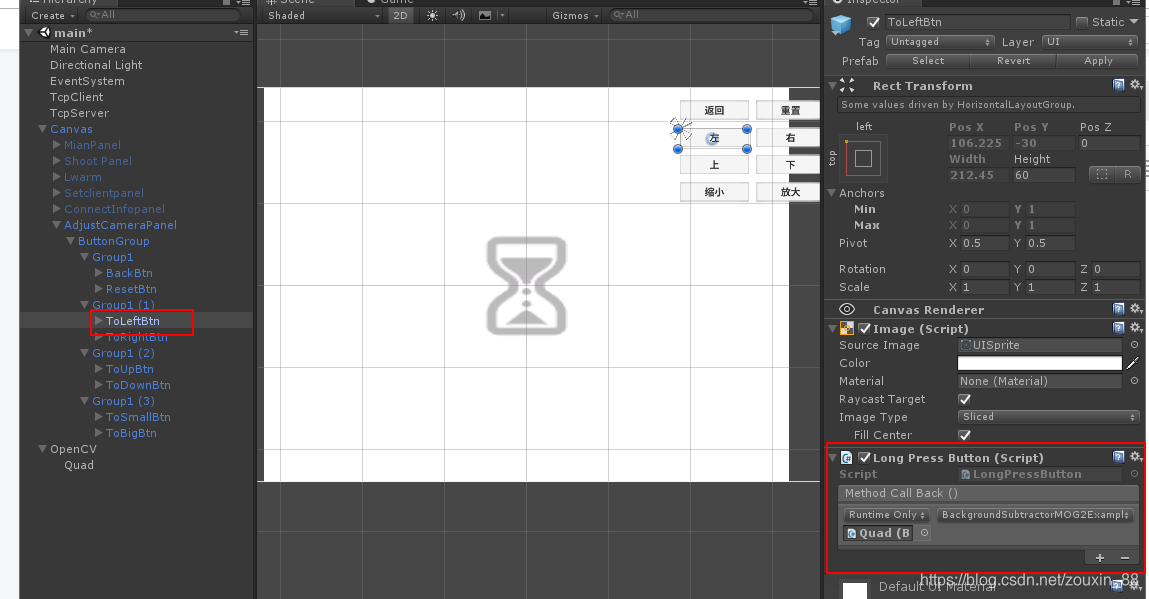Toggle raw edit mode R button
1149x599 pixels.
point(1127,174)
